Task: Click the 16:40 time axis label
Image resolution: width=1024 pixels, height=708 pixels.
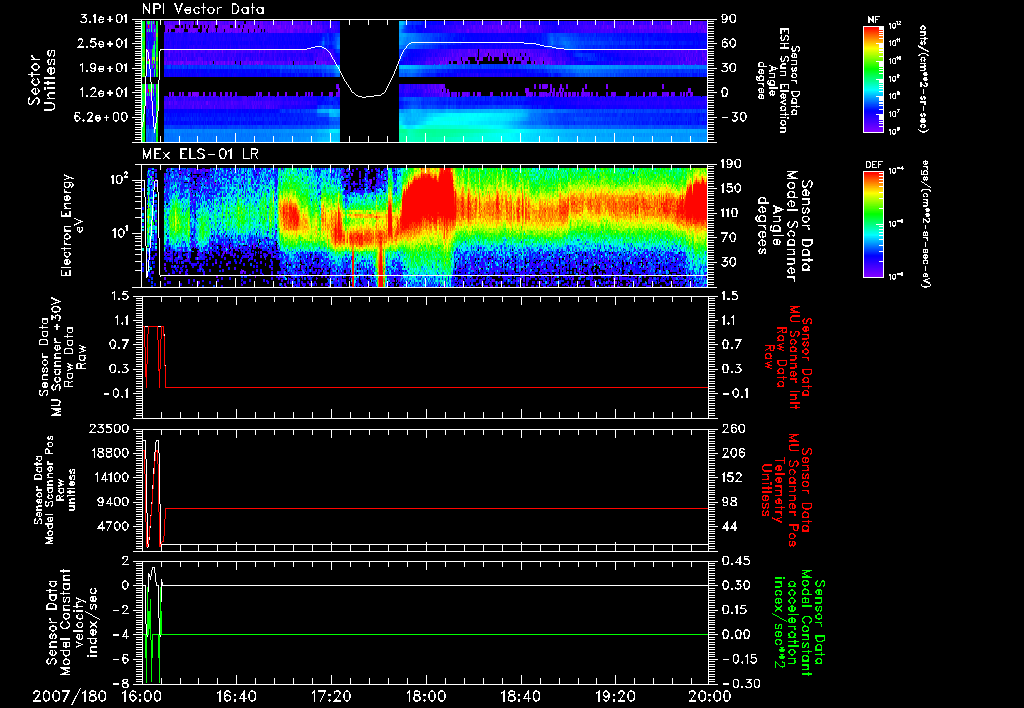Action: click(x=236, y=697)
